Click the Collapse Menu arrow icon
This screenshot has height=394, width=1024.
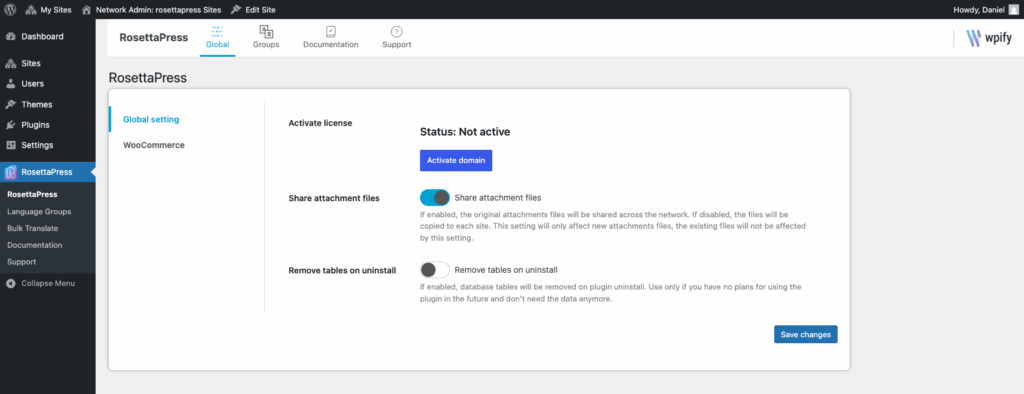click(10, 284)
